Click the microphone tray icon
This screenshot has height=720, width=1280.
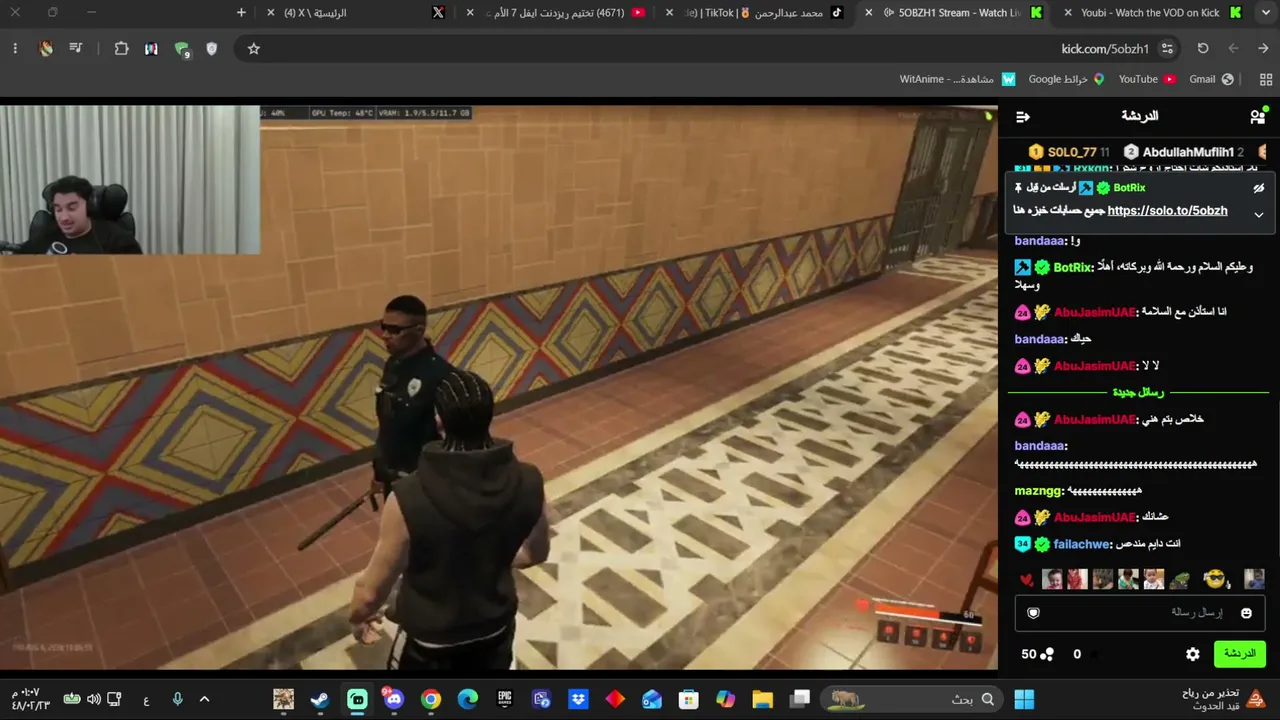[177, 699]
